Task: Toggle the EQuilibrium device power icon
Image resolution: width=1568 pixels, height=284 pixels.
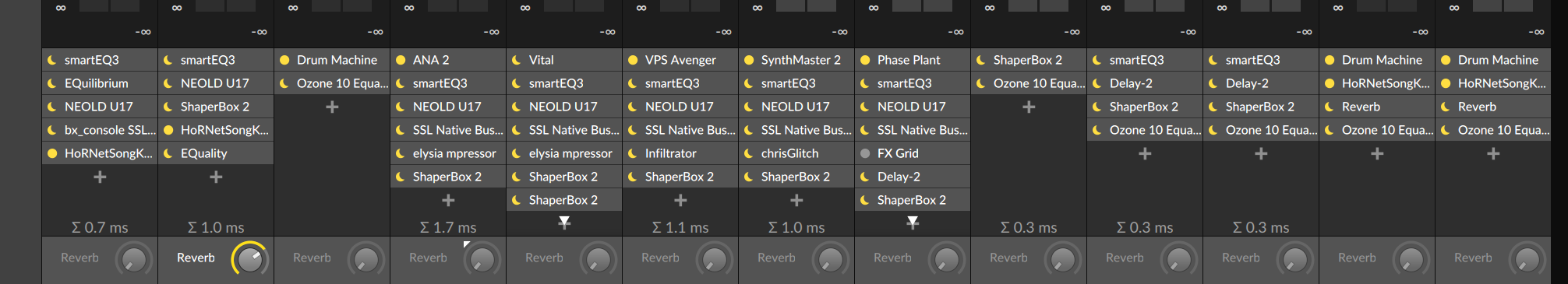Action: coord(52,83)
